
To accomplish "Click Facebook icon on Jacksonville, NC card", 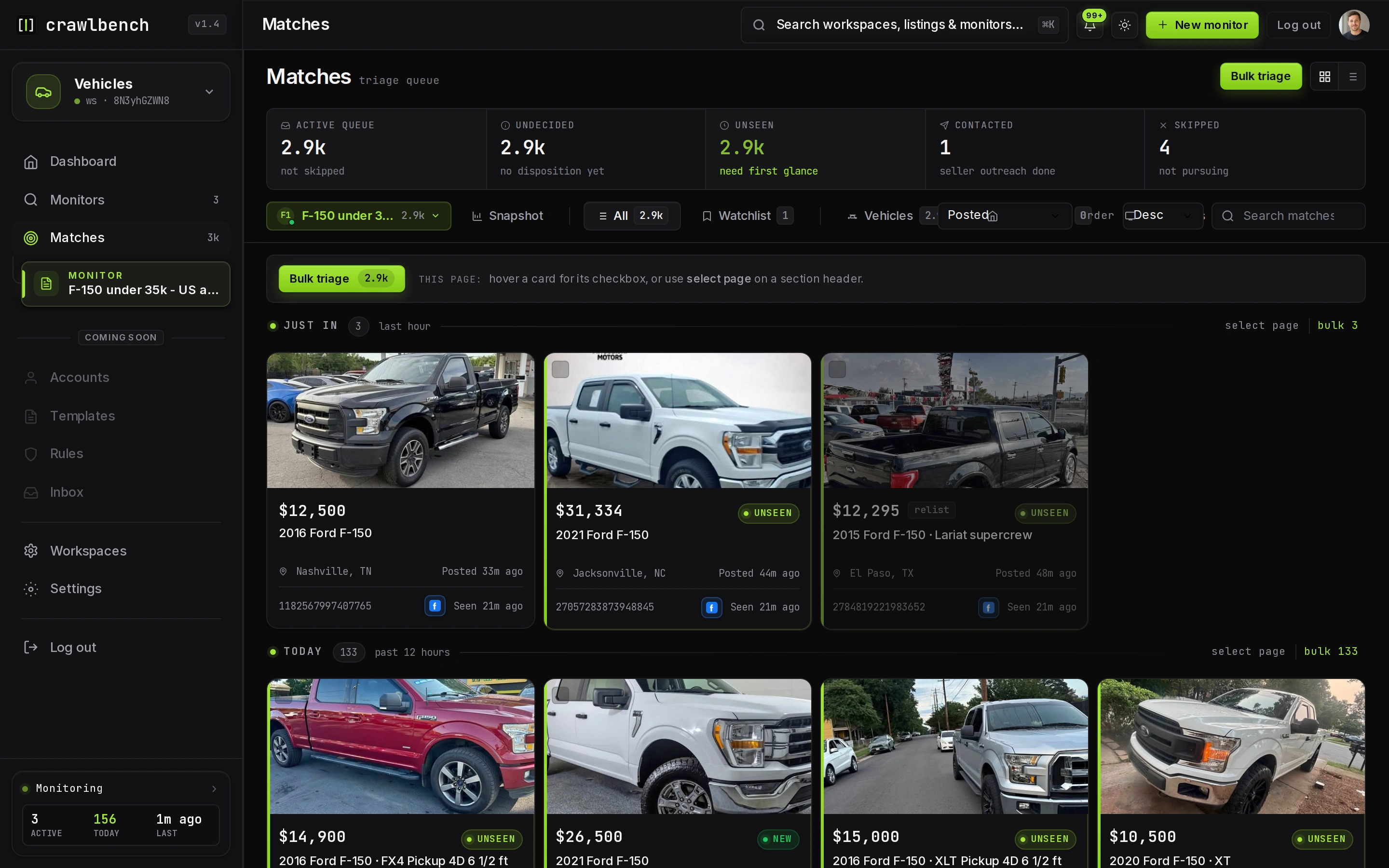I will (712, 608).
